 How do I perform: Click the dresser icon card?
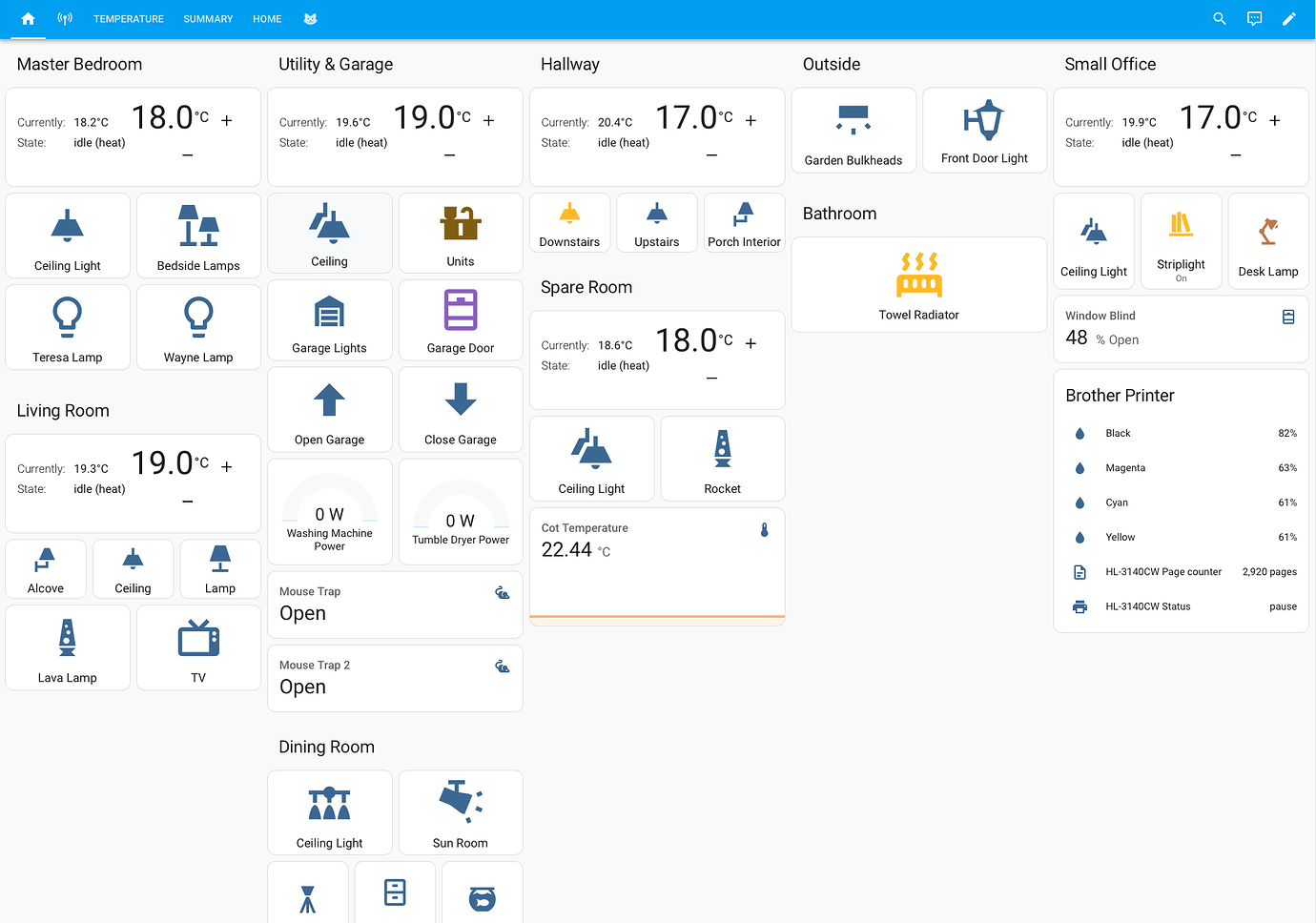coord(395,894)
